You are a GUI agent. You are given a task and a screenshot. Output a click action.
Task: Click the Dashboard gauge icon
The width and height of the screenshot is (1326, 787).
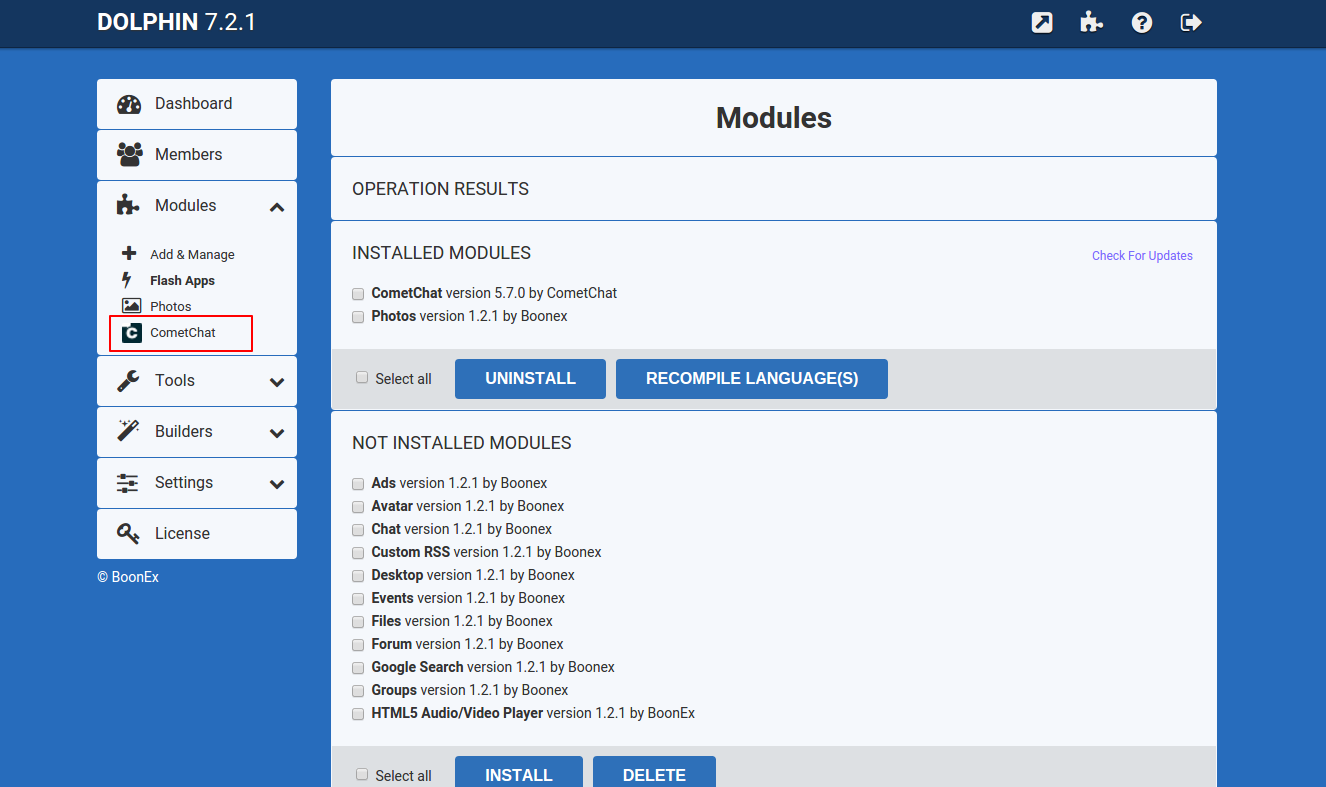pos(129,104)
